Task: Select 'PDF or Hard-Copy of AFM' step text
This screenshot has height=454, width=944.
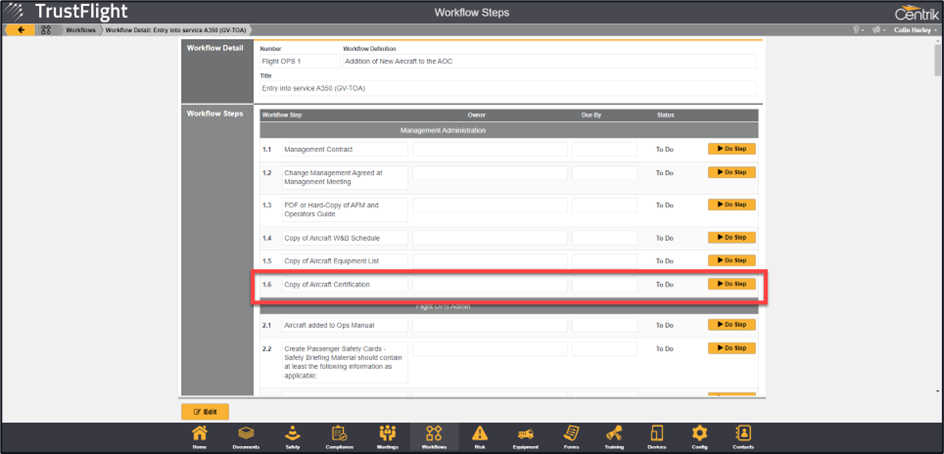Action: pyautogui.click(x=331, y=209)
